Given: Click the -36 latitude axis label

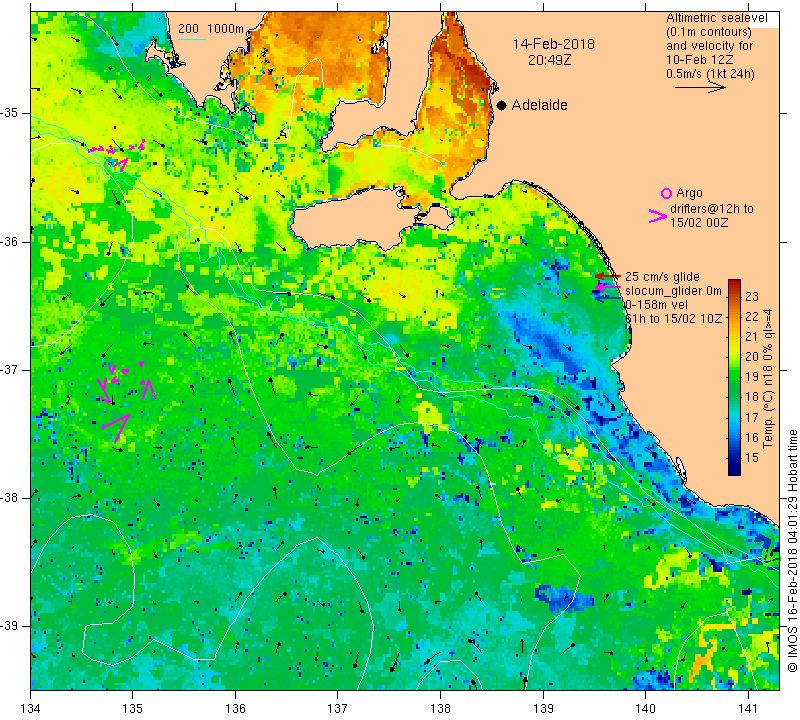Looking at the screenshot, I should tap(9, 241).
